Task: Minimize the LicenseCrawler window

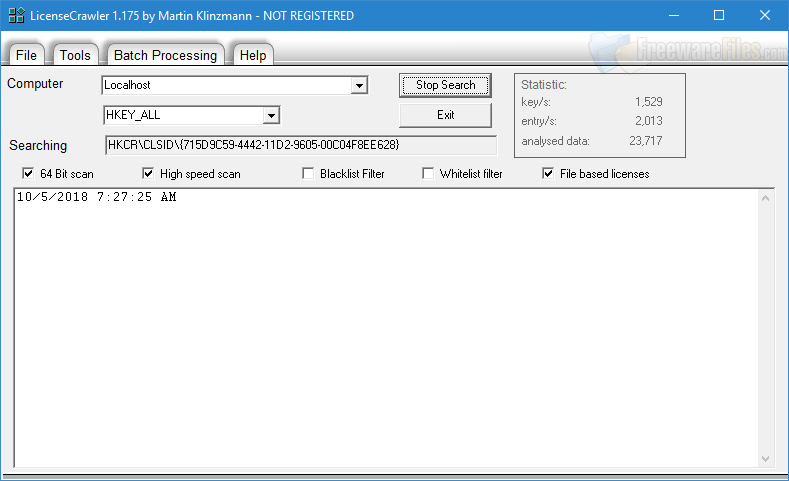Action: (674, 16)
